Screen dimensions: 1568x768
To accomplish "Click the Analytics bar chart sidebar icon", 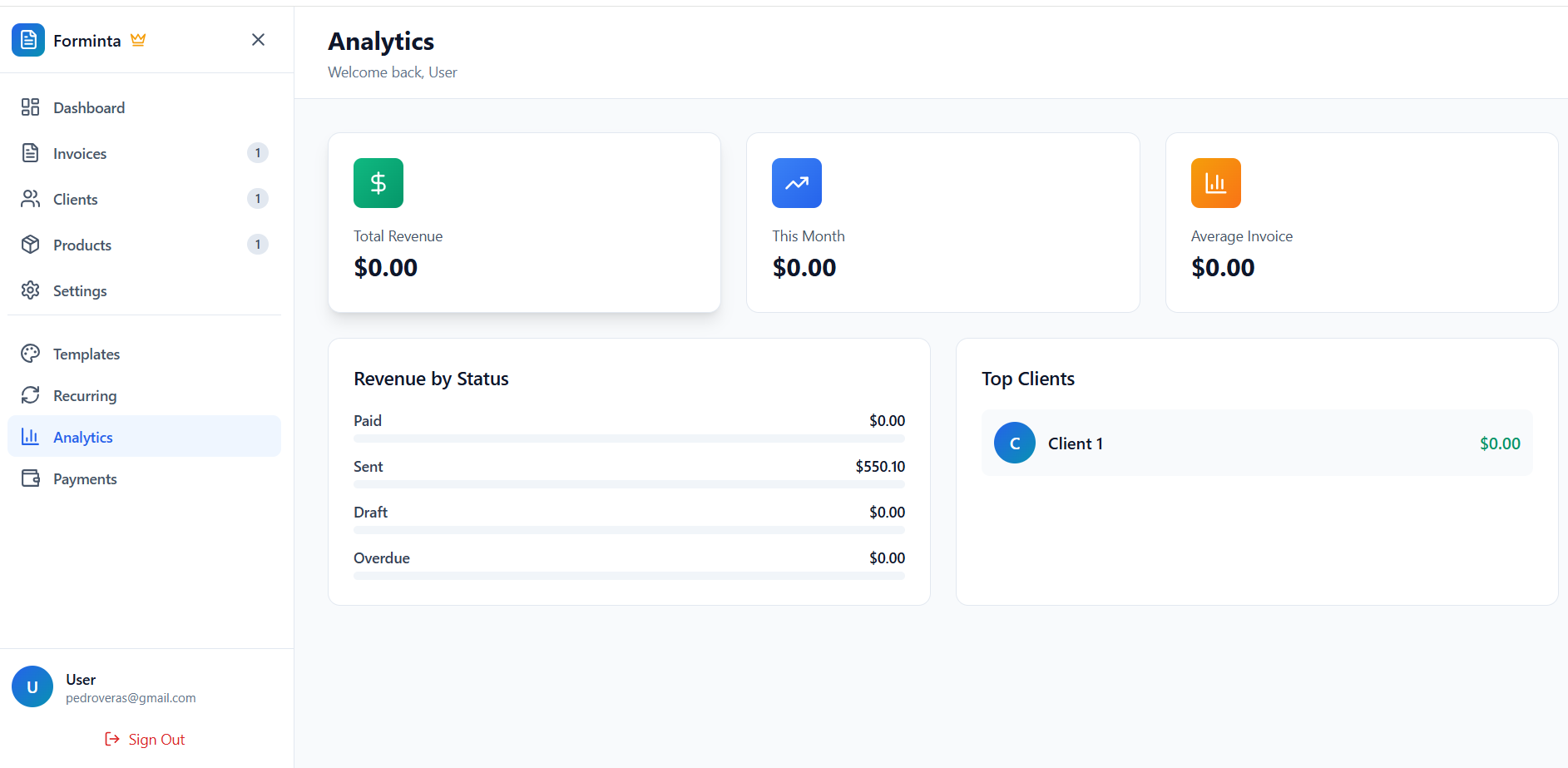I will pos(31,437).
